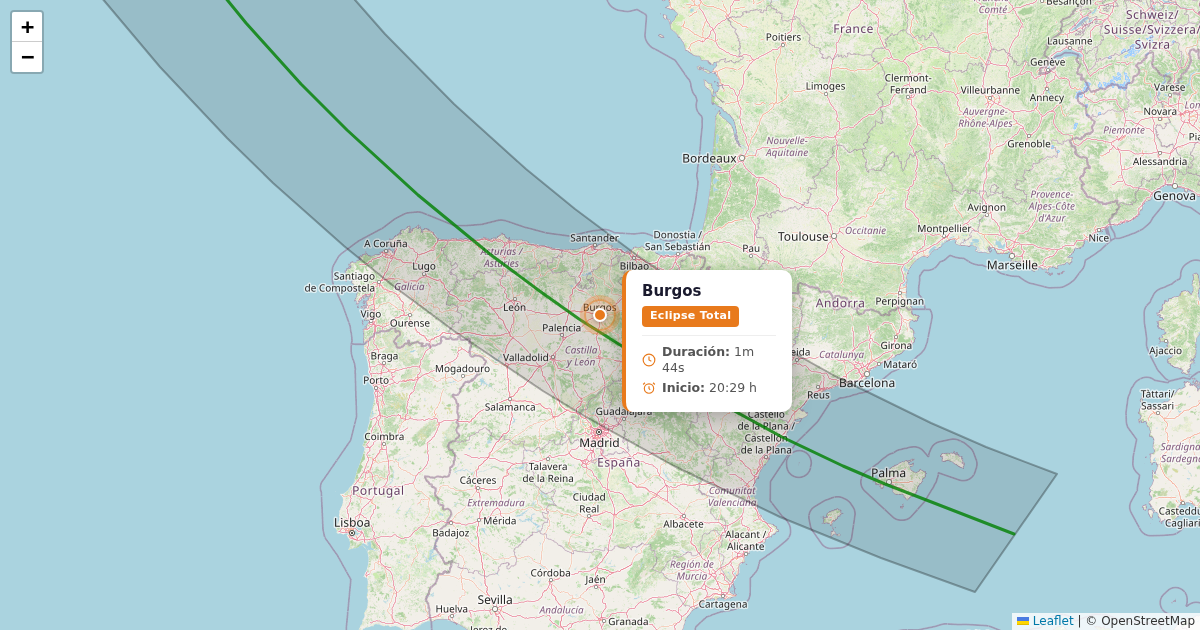Click the Andorra label
This screenshot has width=1200, height=630.
[x=840, y=303]
